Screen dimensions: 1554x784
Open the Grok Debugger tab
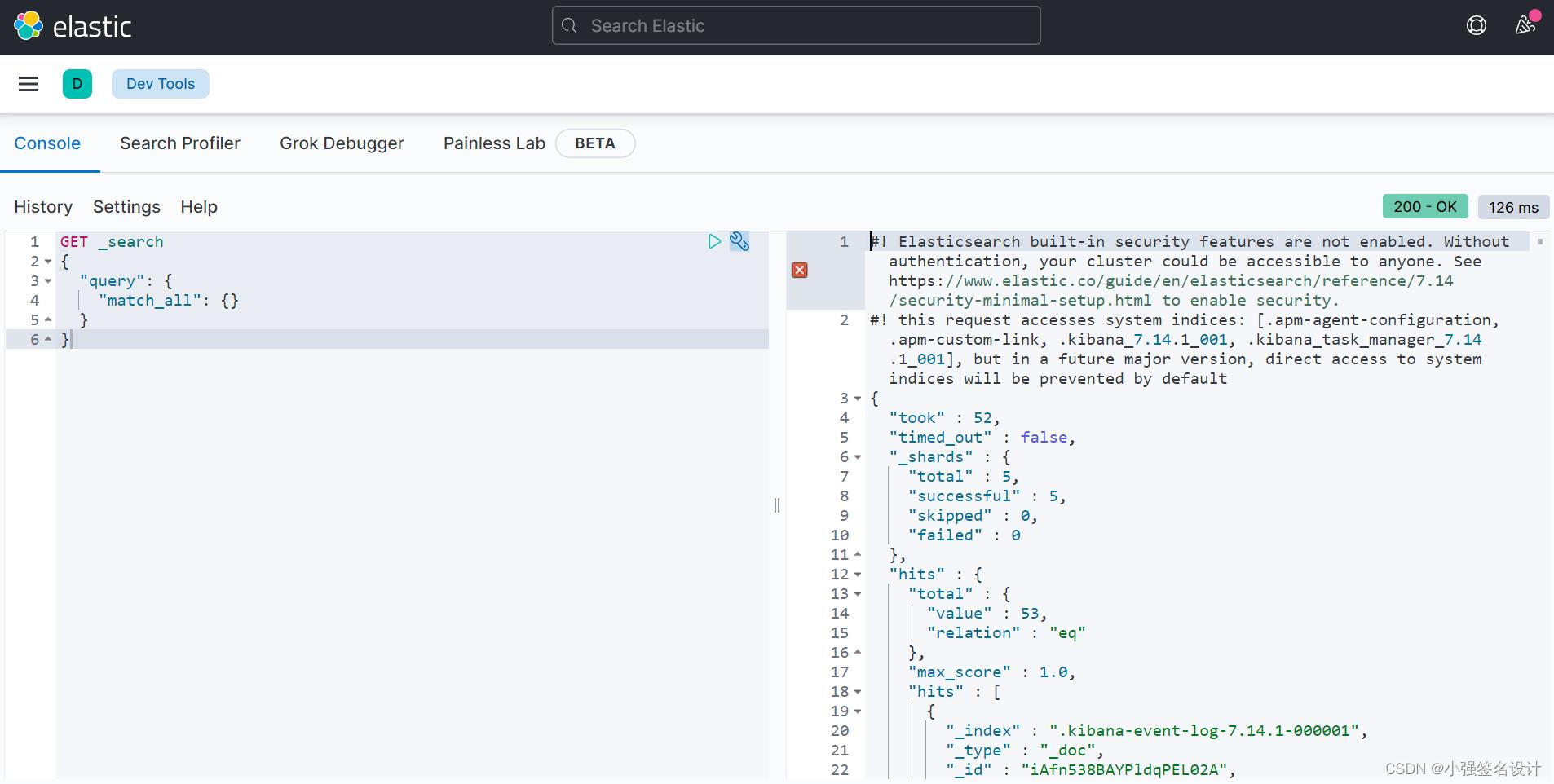(x=342, y=143)
